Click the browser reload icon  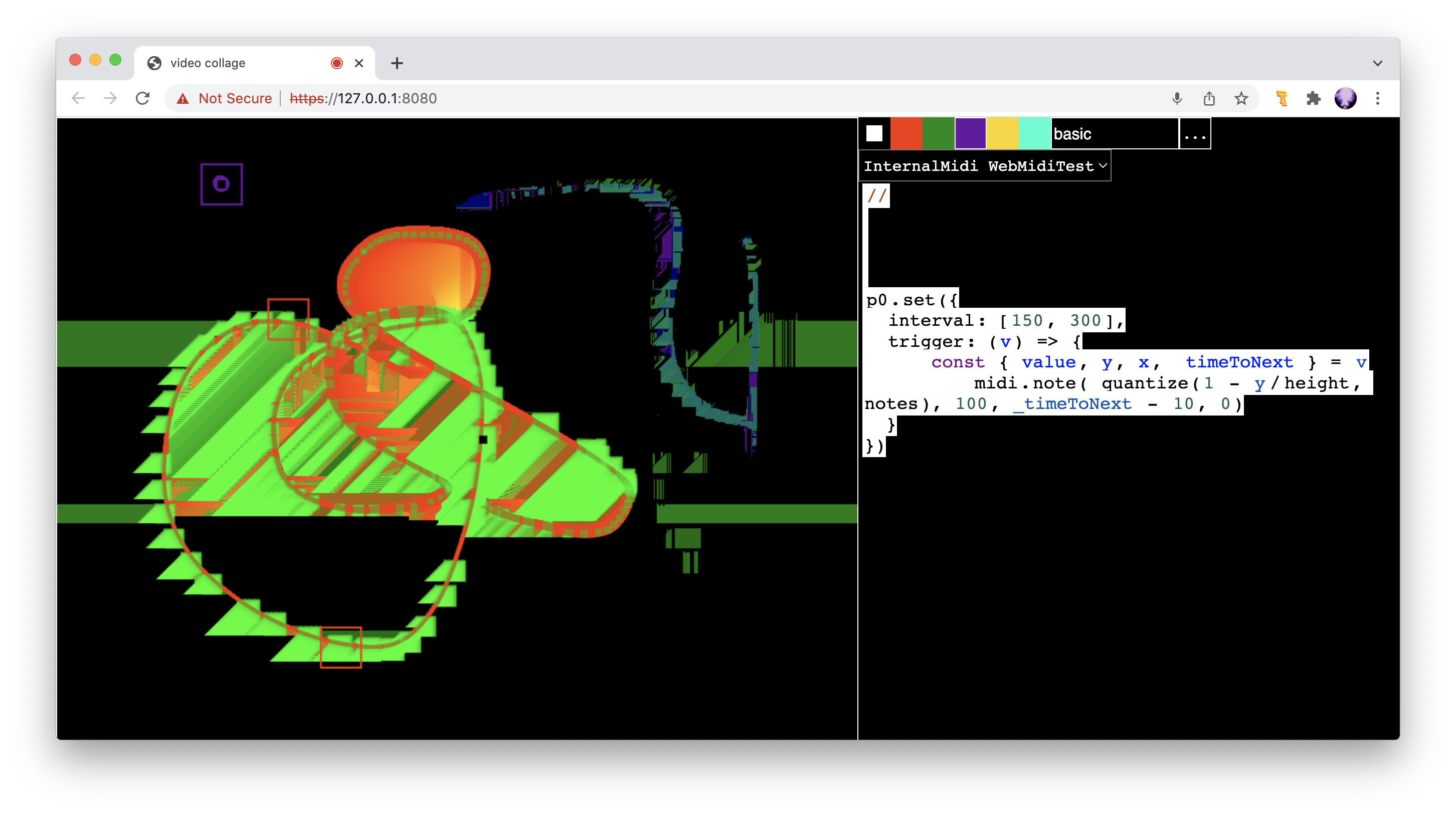point(142,98)
